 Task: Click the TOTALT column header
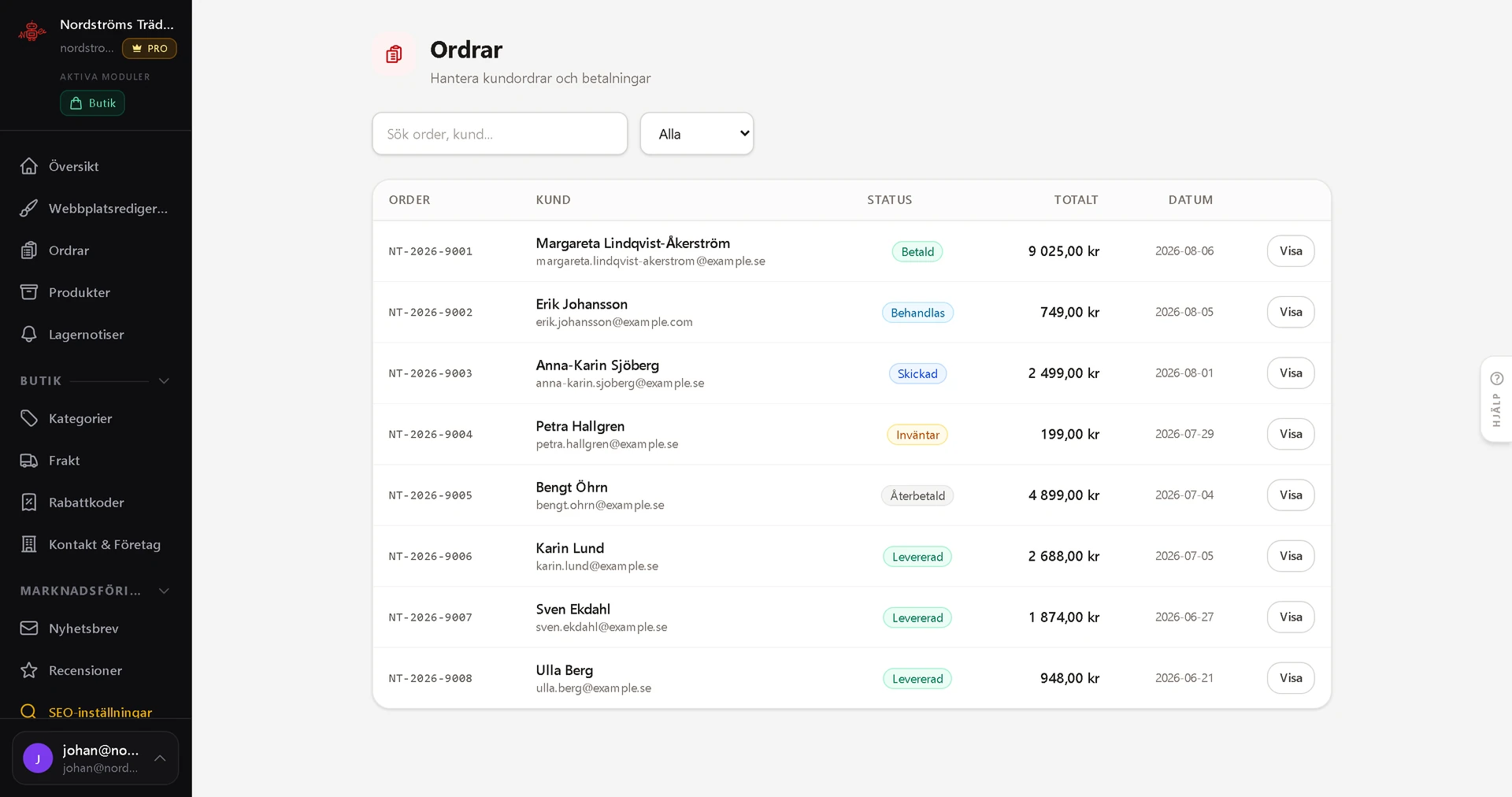[1076, 200]
